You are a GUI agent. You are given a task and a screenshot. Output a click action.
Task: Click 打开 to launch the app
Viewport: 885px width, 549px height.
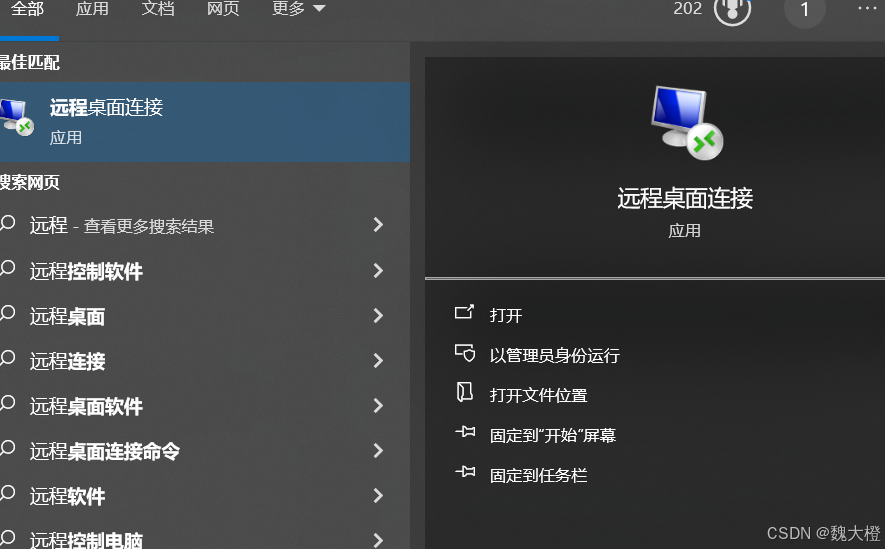click(506, 315)
